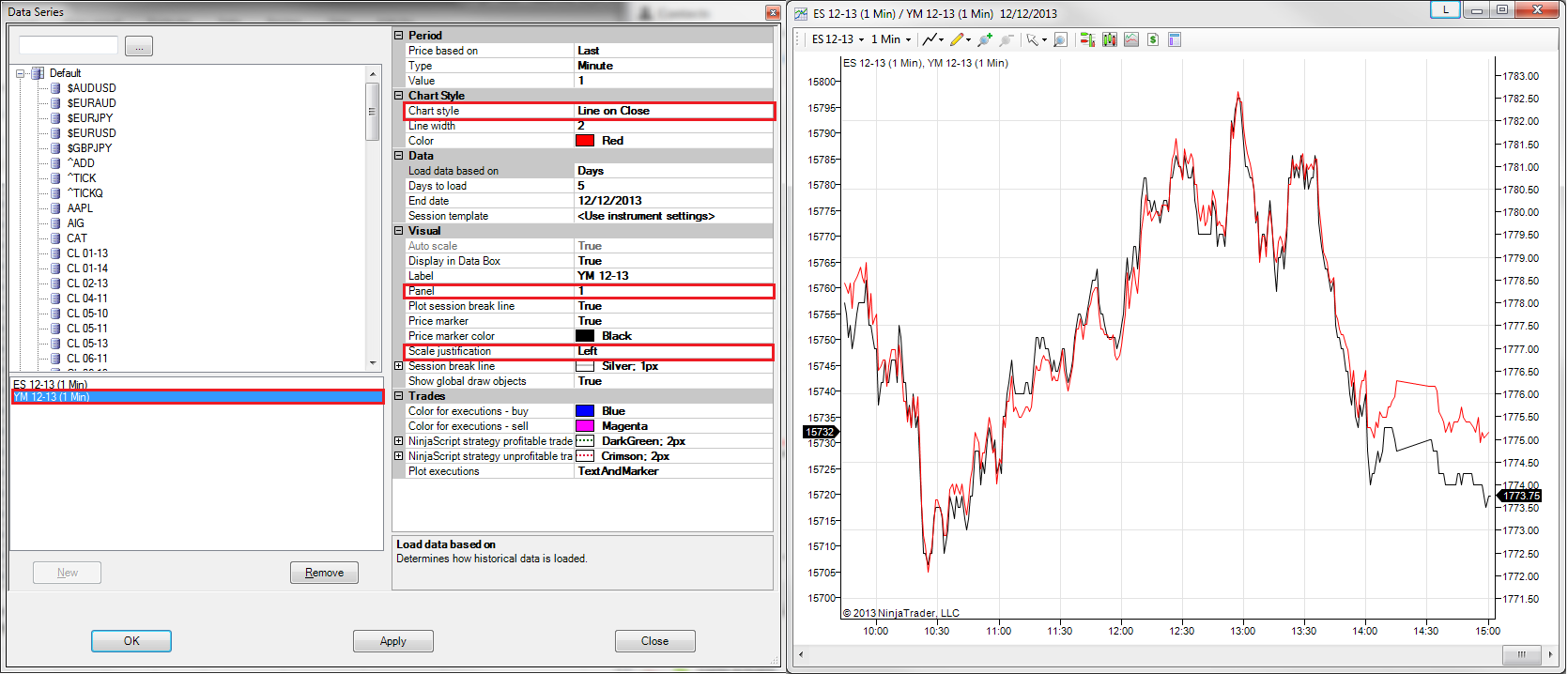
Task: Open the Data Series candlestick icon
Action: (1110, 39)
